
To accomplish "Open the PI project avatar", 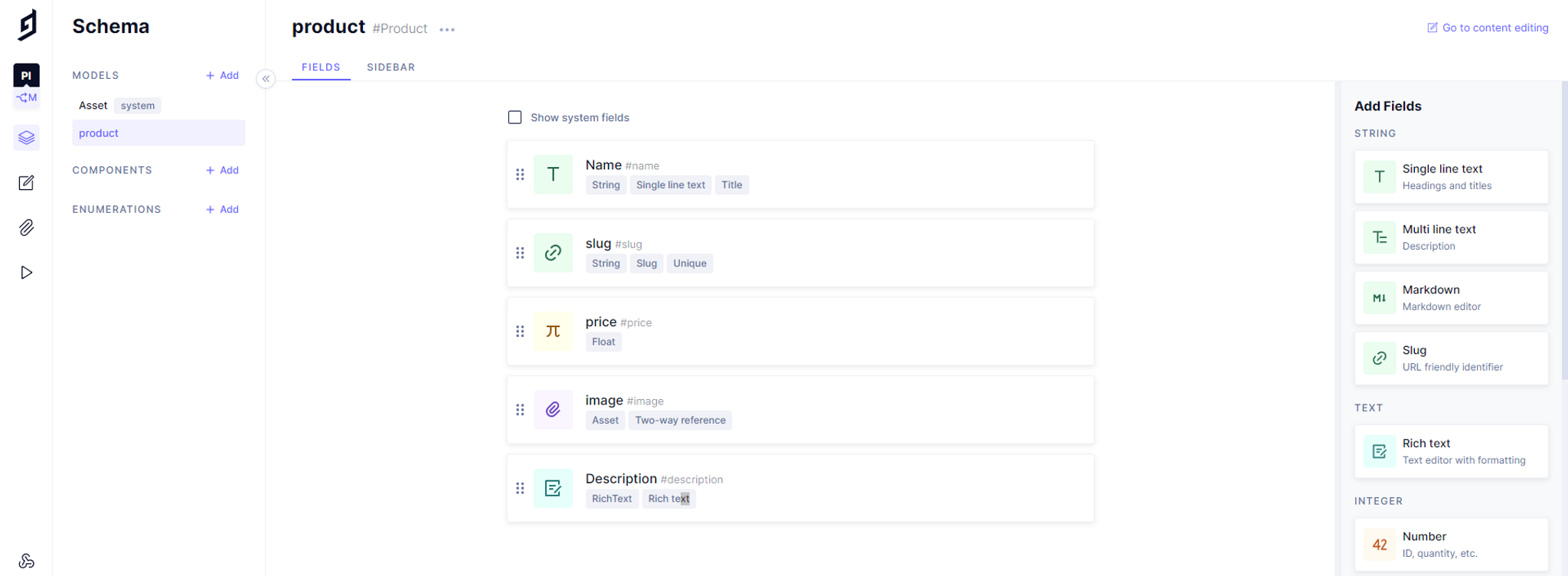I will [x=27, y=75].
